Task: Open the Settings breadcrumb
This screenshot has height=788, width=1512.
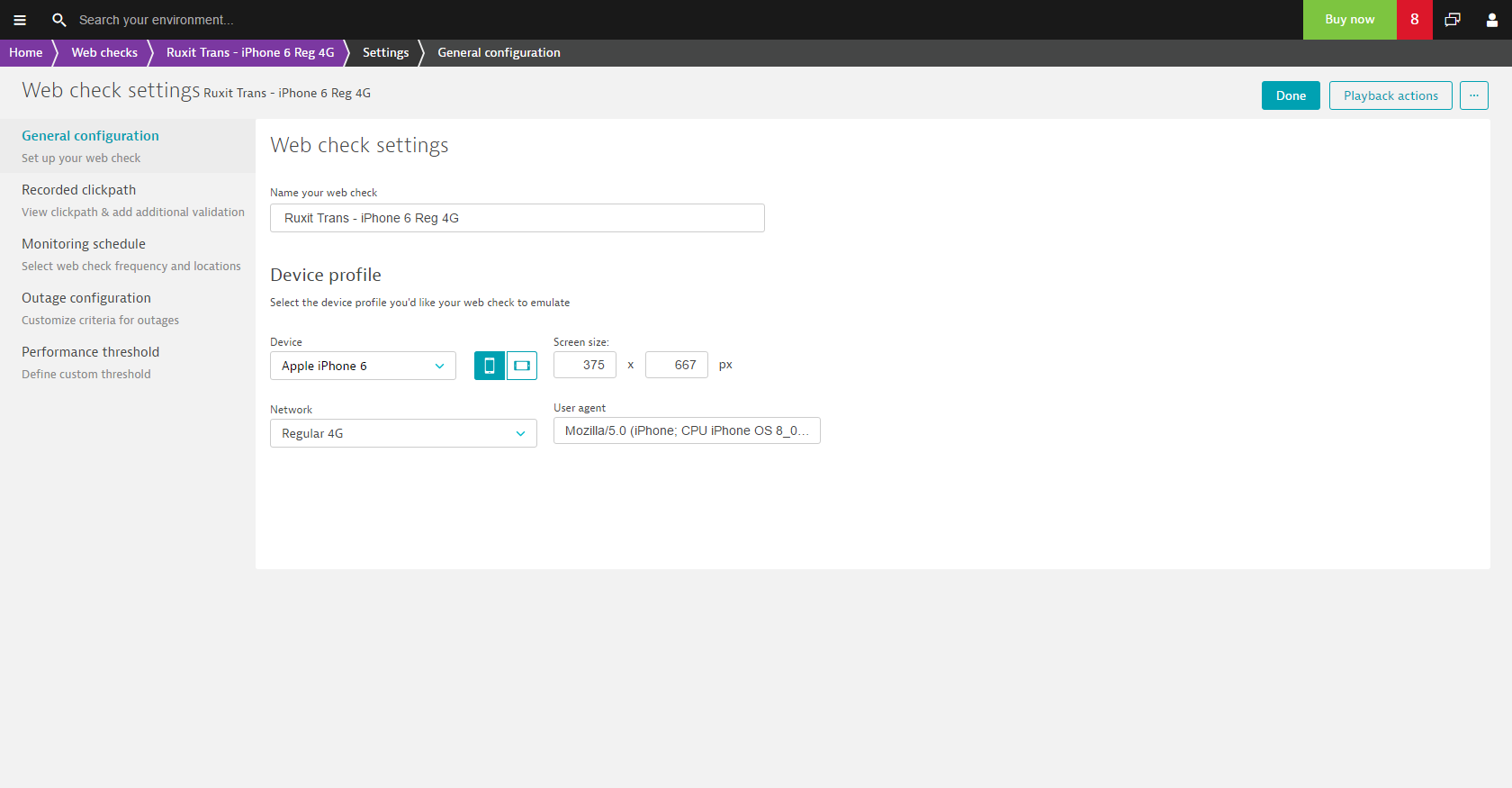Action: coord(385,52)
